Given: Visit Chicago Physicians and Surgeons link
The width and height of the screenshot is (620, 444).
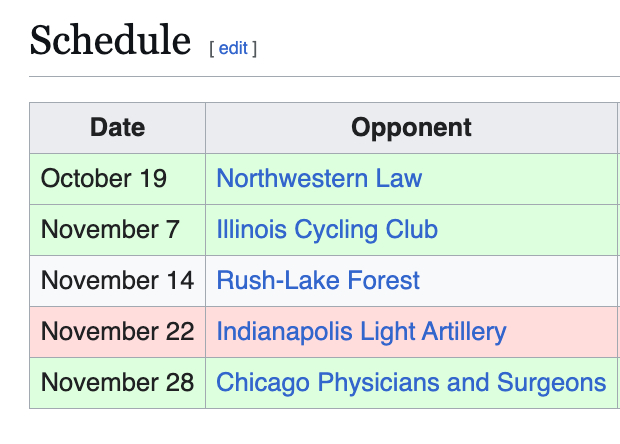Looking at the screenshot, I should 411,383.
